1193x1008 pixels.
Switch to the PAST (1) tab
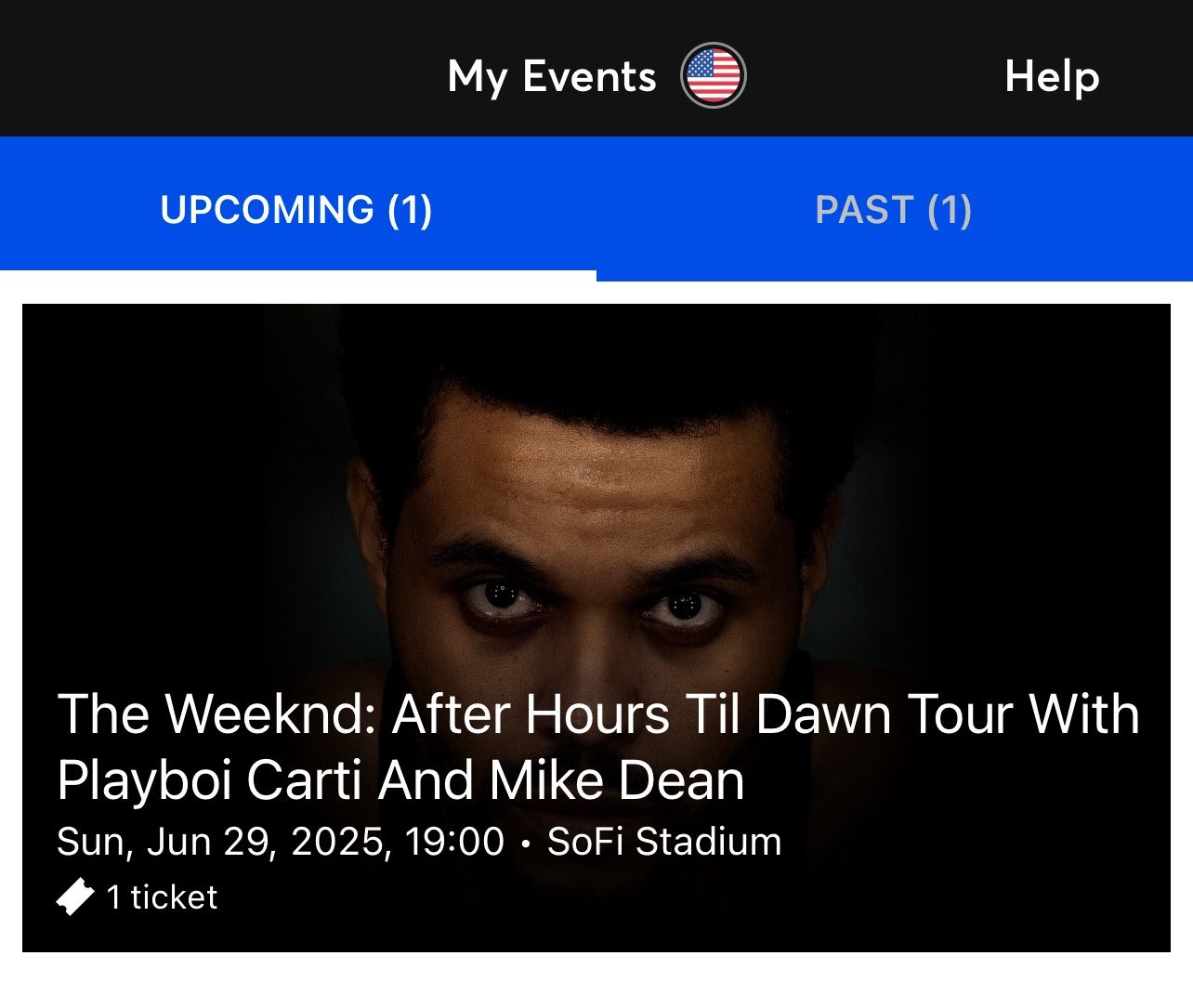[x=894, y=210]
